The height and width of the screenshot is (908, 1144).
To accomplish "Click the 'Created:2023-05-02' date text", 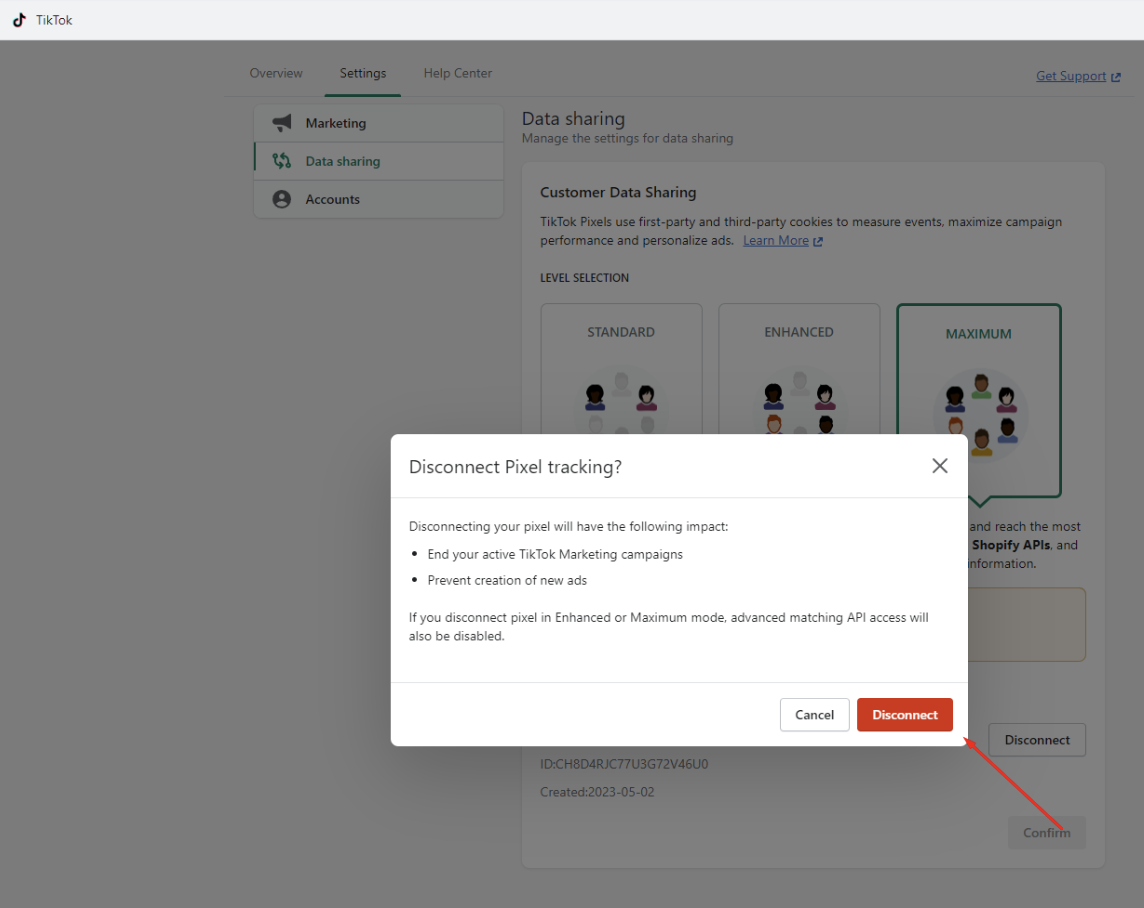I will click(x=597, y=792).
